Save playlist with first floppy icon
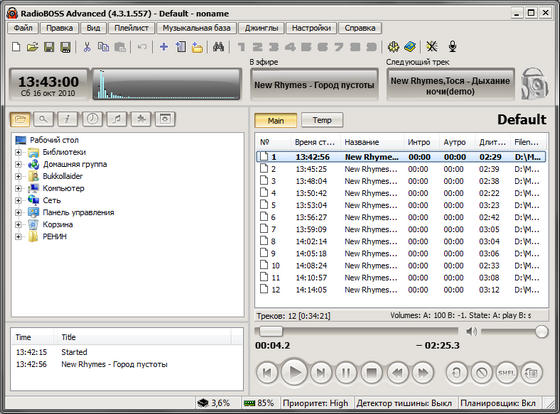The image size is (560, 414). tap(49, 47)
